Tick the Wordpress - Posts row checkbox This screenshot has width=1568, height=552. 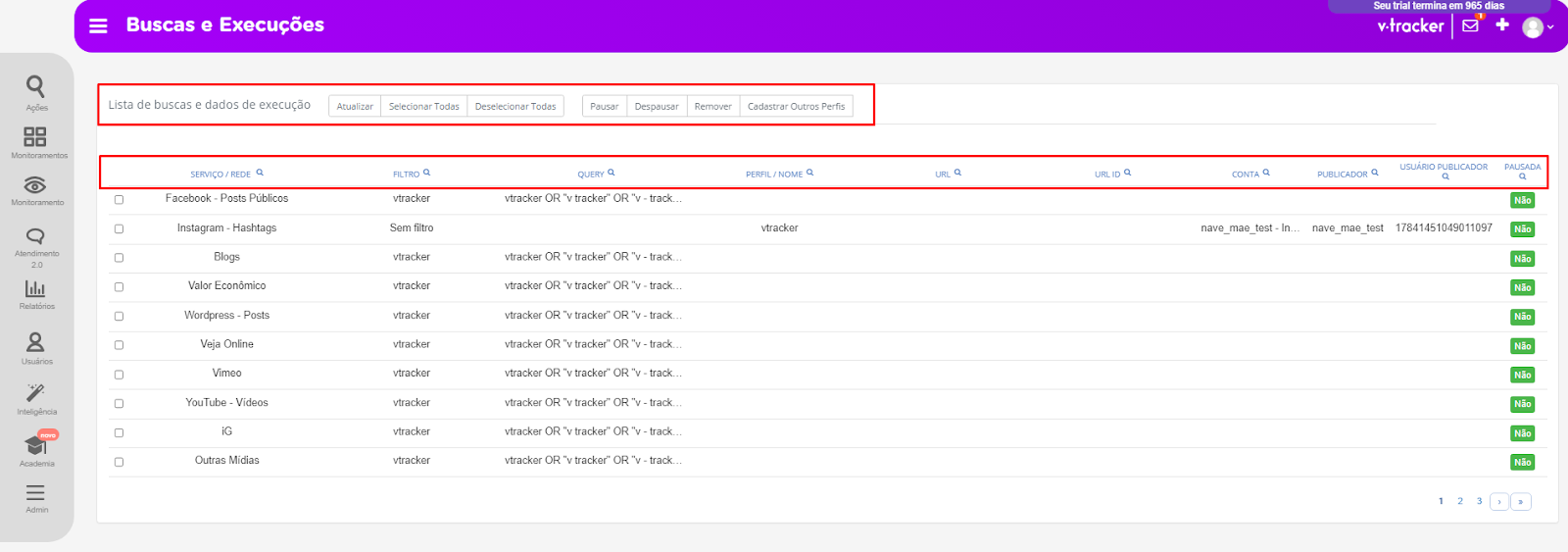[x=119, y=317]
